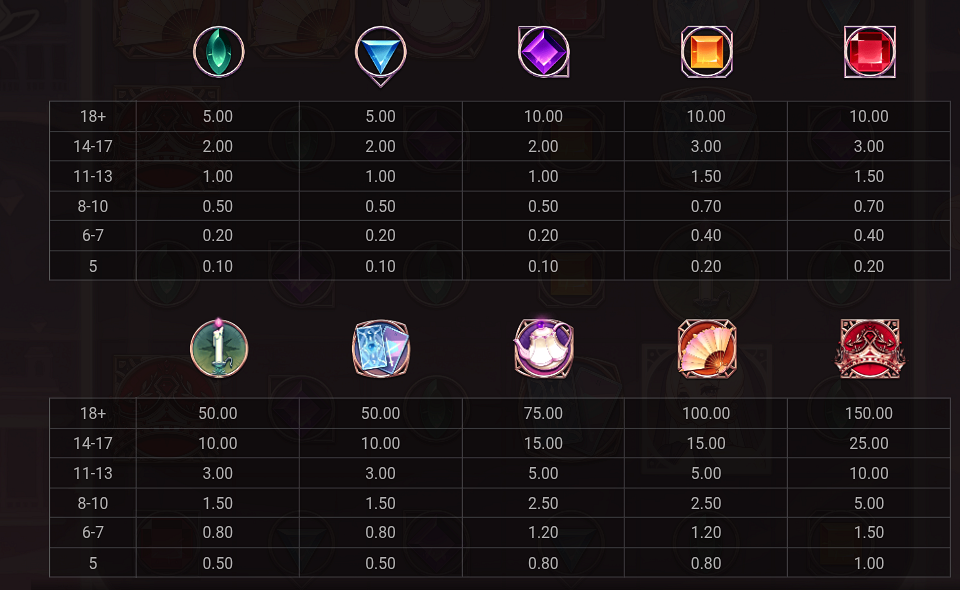The height and width of the screenshot is (590, 960).
Task: Select the blue triangle gem symbol
Action: pyautogui.click(x=381, y=51)
